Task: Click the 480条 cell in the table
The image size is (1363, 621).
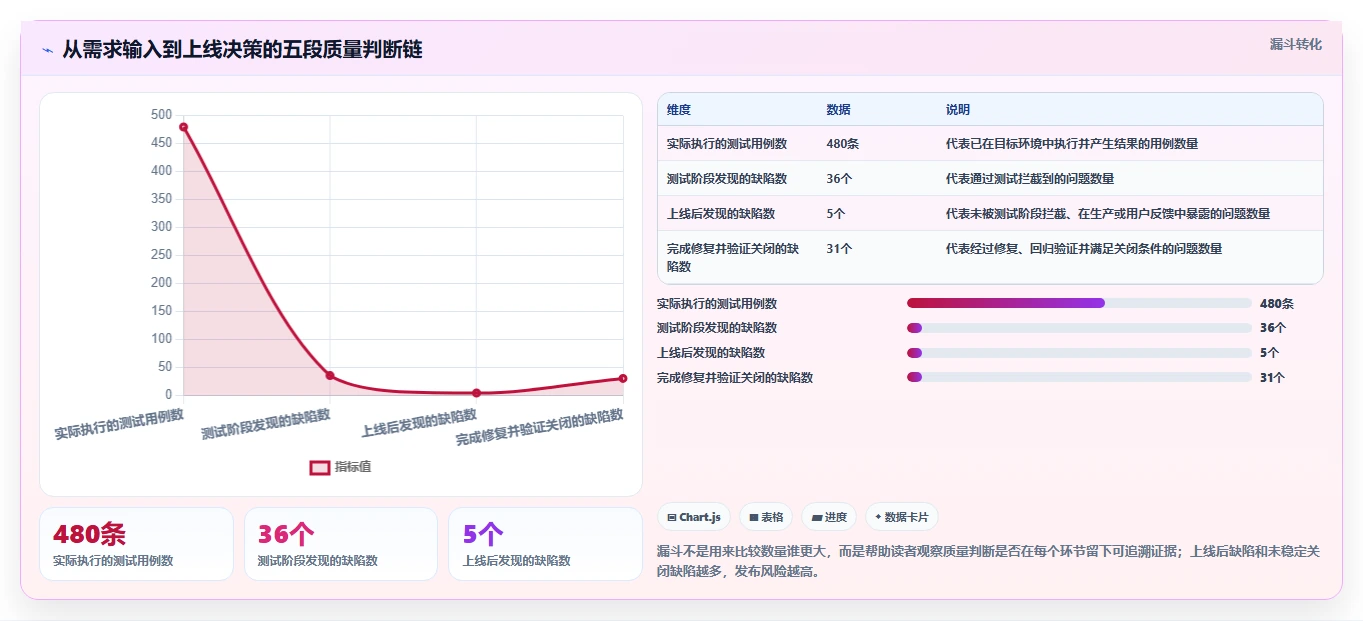Action: [x=843, y=144]
